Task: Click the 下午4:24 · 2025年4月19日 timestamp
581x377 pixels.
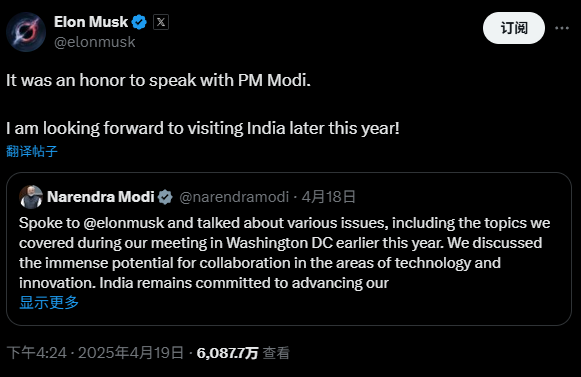Action: [95, 353]
